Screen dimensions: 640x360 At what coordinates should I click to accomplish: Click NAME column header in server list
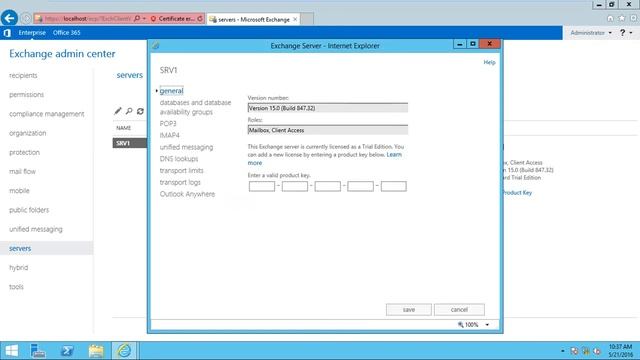pyautogui.click(x=123, y=128)
